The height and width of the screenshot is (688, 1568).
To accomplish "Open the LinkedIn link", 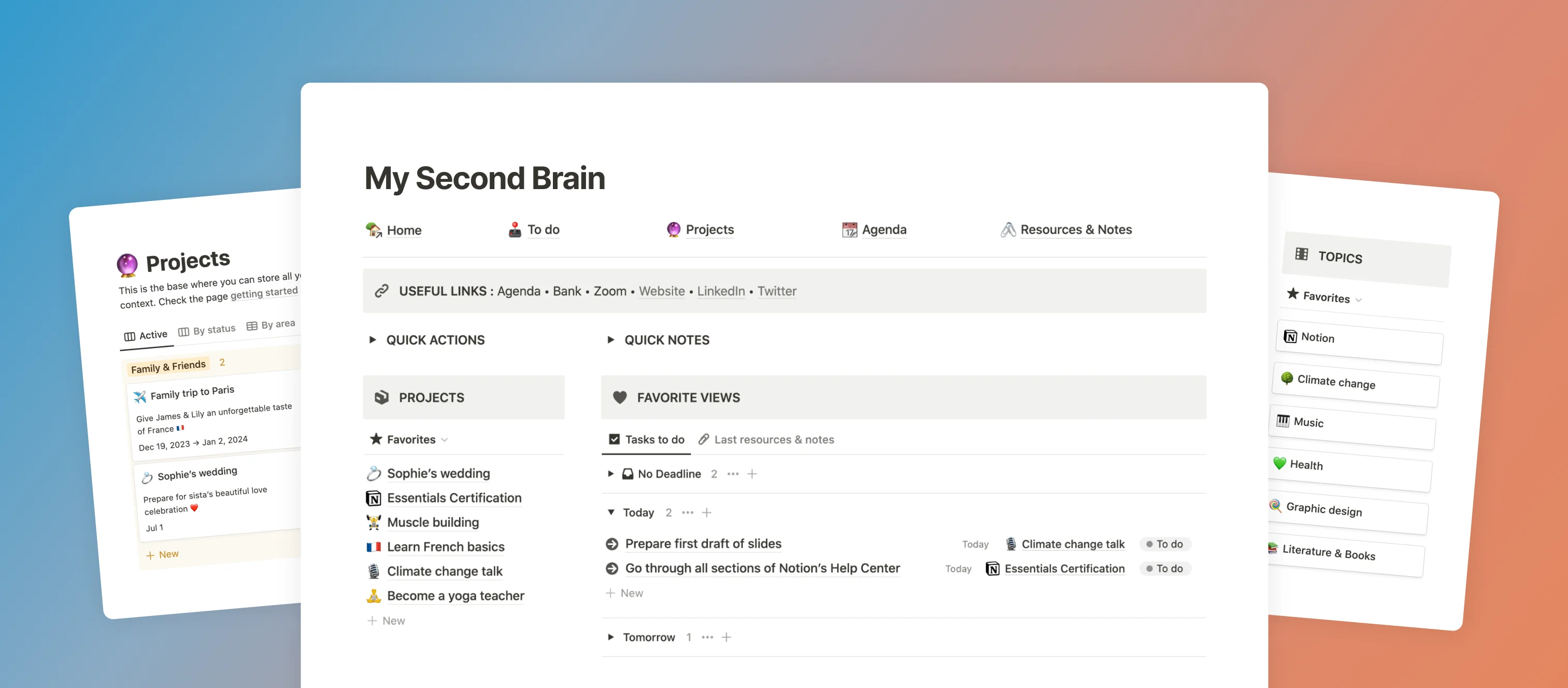I will [x=721, y=291].
